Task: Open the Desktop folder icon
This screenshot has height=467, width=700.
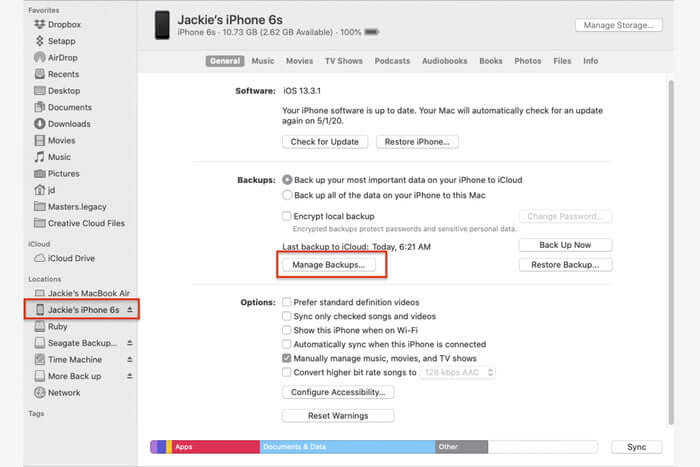Action: [40, 91]
